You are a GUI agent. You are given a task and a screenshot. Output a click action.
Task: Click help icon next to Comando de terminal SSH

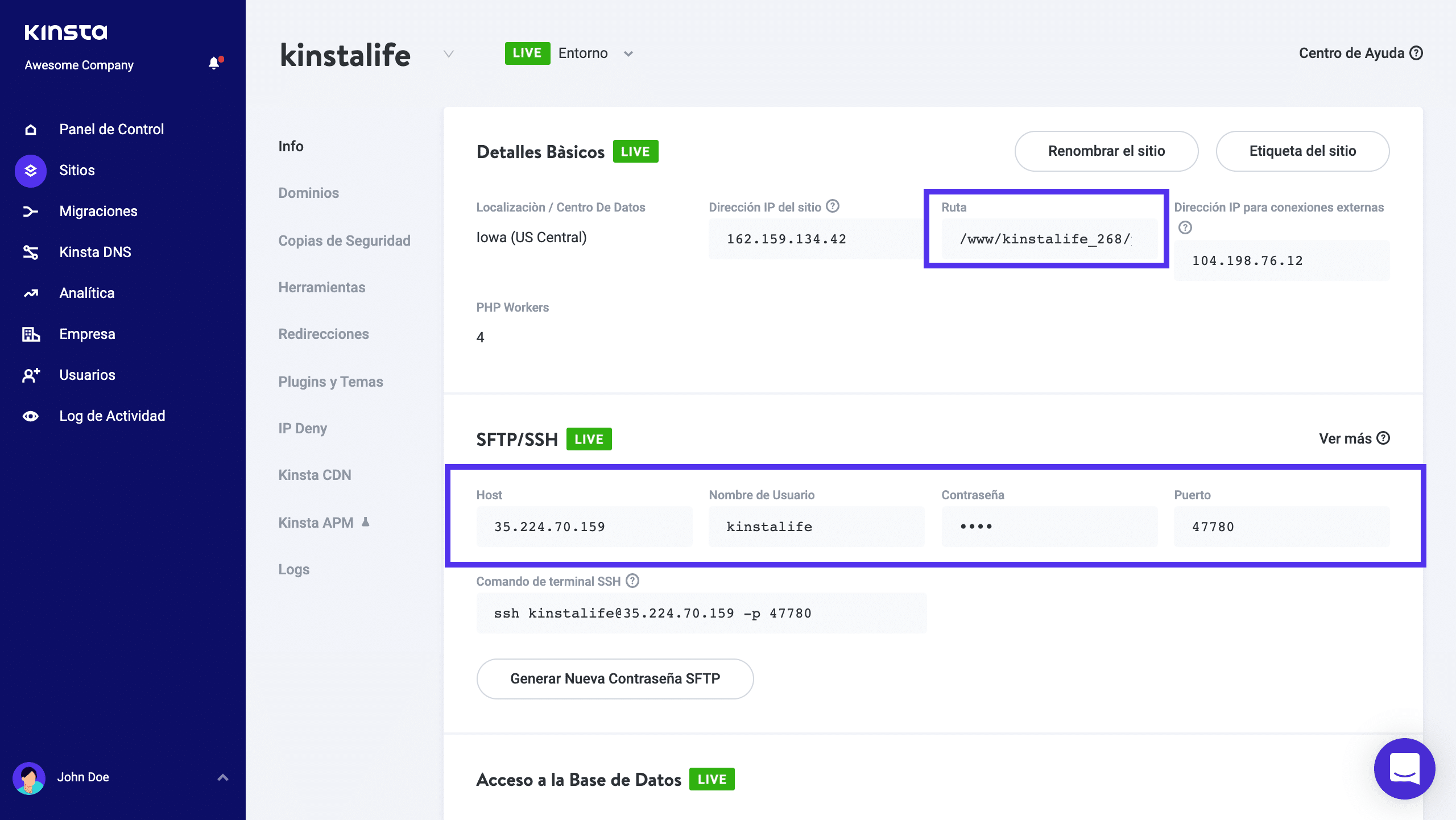632,581
